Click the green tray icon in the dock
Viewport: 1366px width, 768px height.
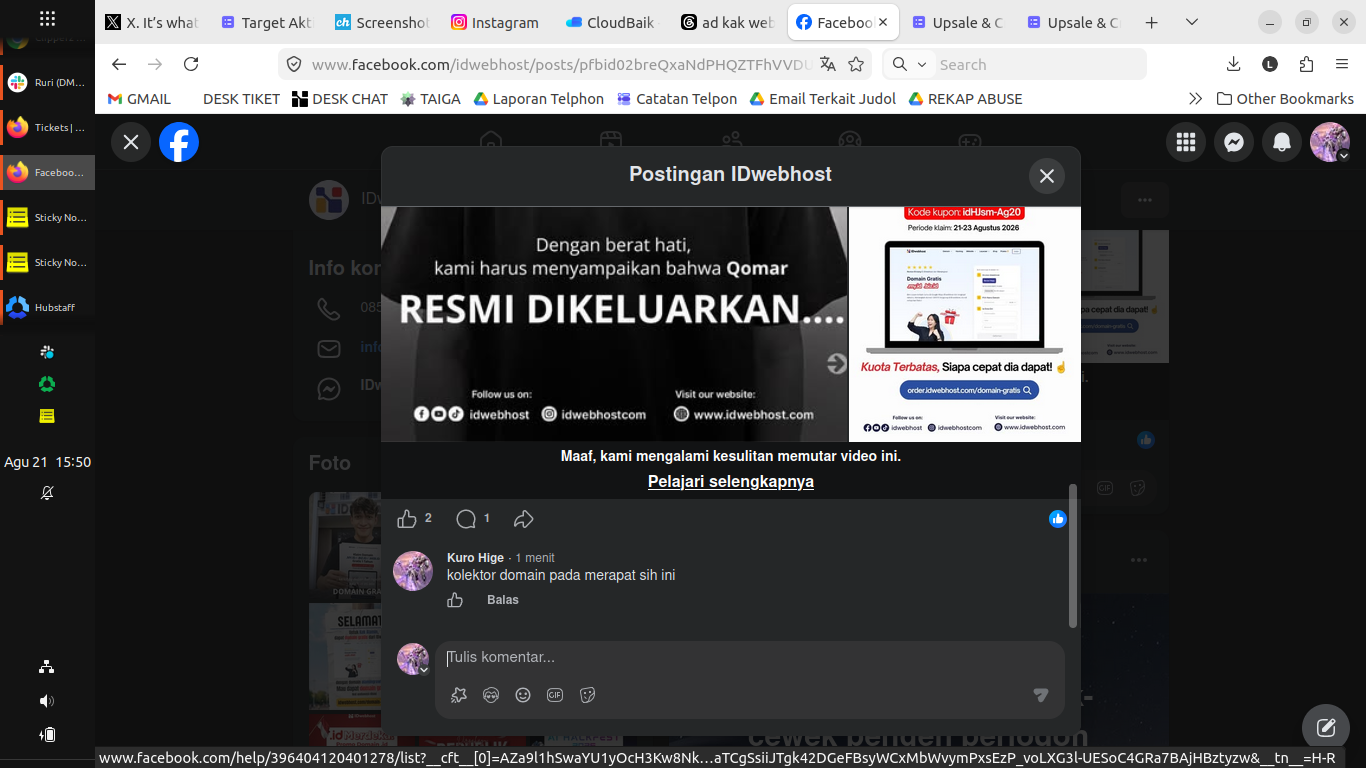pyautogui.click(x=47, y=384)
